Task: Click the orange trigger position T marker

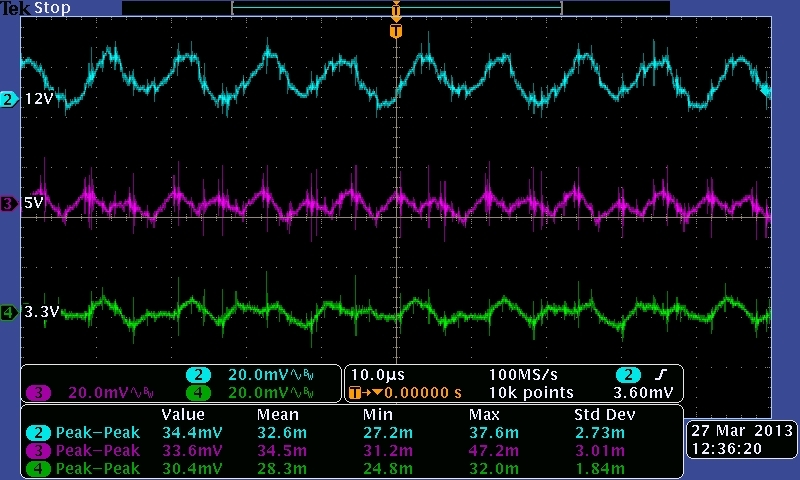Action: pos(396,31)
